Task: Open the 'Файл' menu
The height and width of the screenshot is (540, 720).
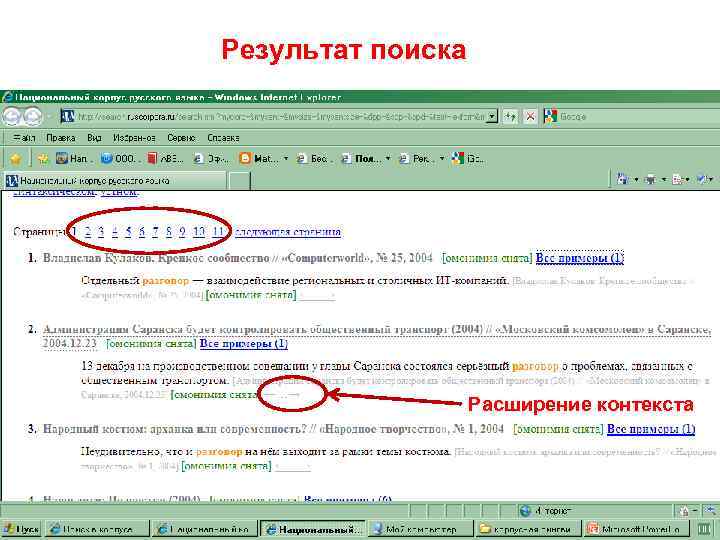Action: 24,138
